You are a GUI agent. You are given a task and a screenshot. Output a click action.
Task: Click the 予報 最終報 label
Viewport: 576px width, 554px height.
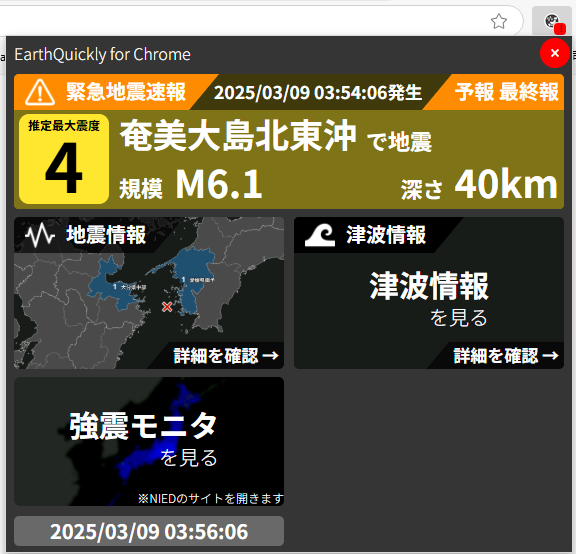(507, 92)
